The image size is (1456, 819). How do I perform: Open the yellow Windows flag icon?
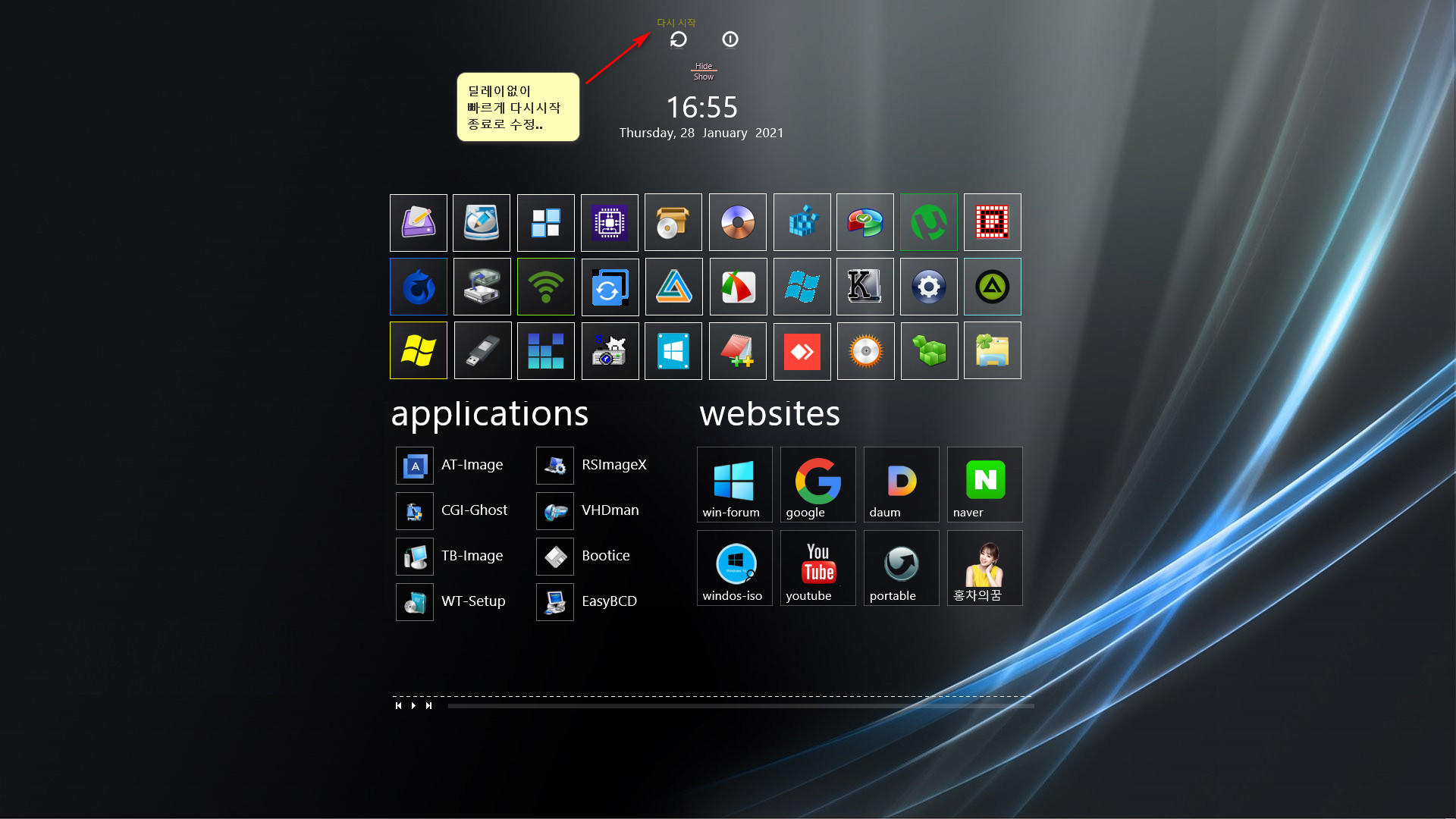tap(419, 350)
